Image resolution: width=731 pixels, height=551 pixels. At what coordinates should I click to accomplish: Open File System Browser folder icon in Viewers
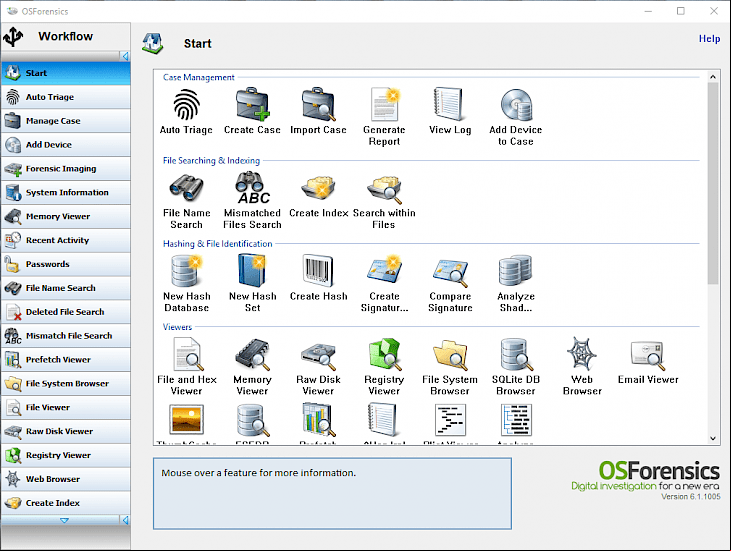450,355
